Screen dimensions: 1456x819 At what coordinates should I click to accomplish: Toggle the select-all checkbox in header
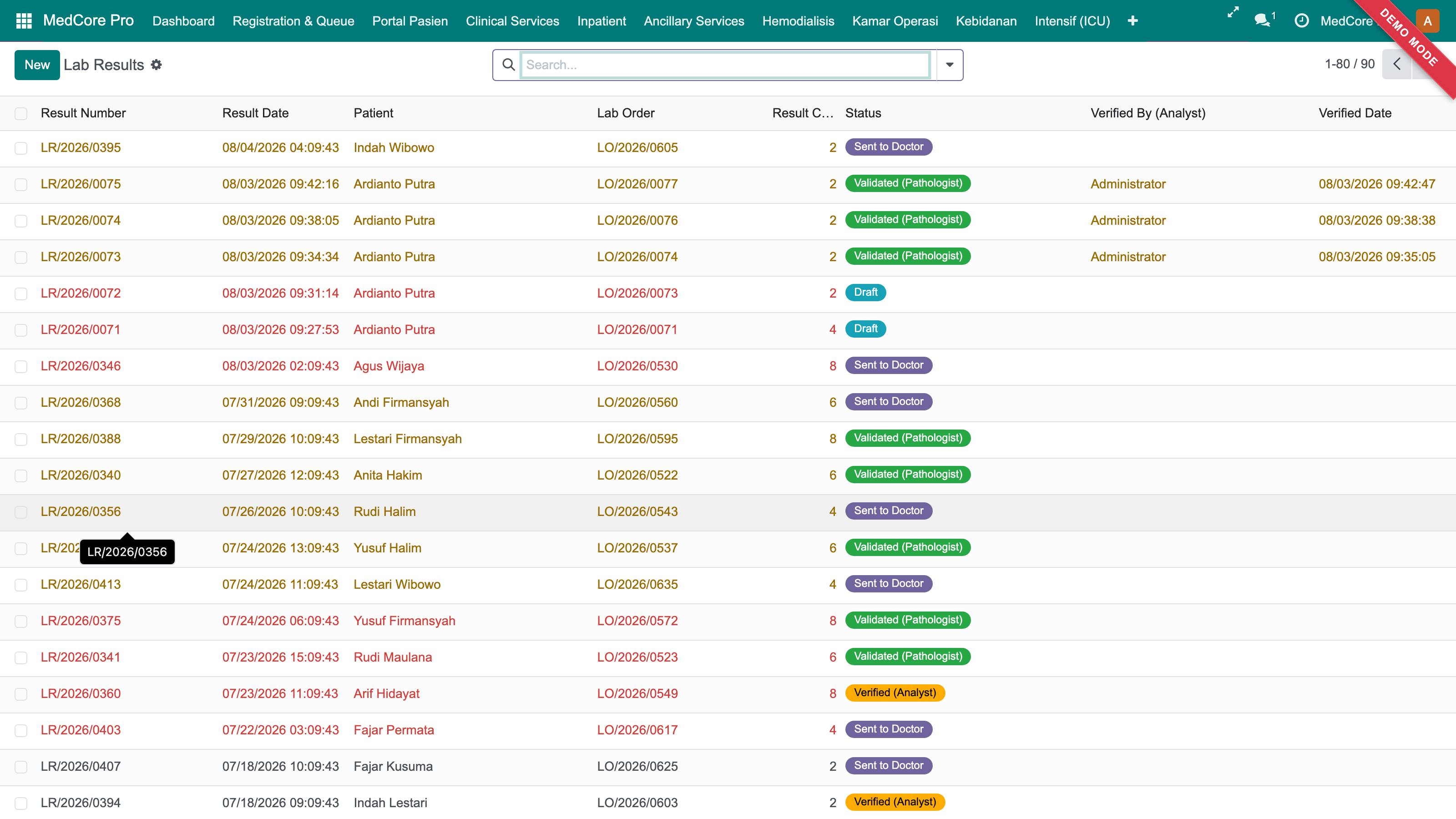pos(21,113)
